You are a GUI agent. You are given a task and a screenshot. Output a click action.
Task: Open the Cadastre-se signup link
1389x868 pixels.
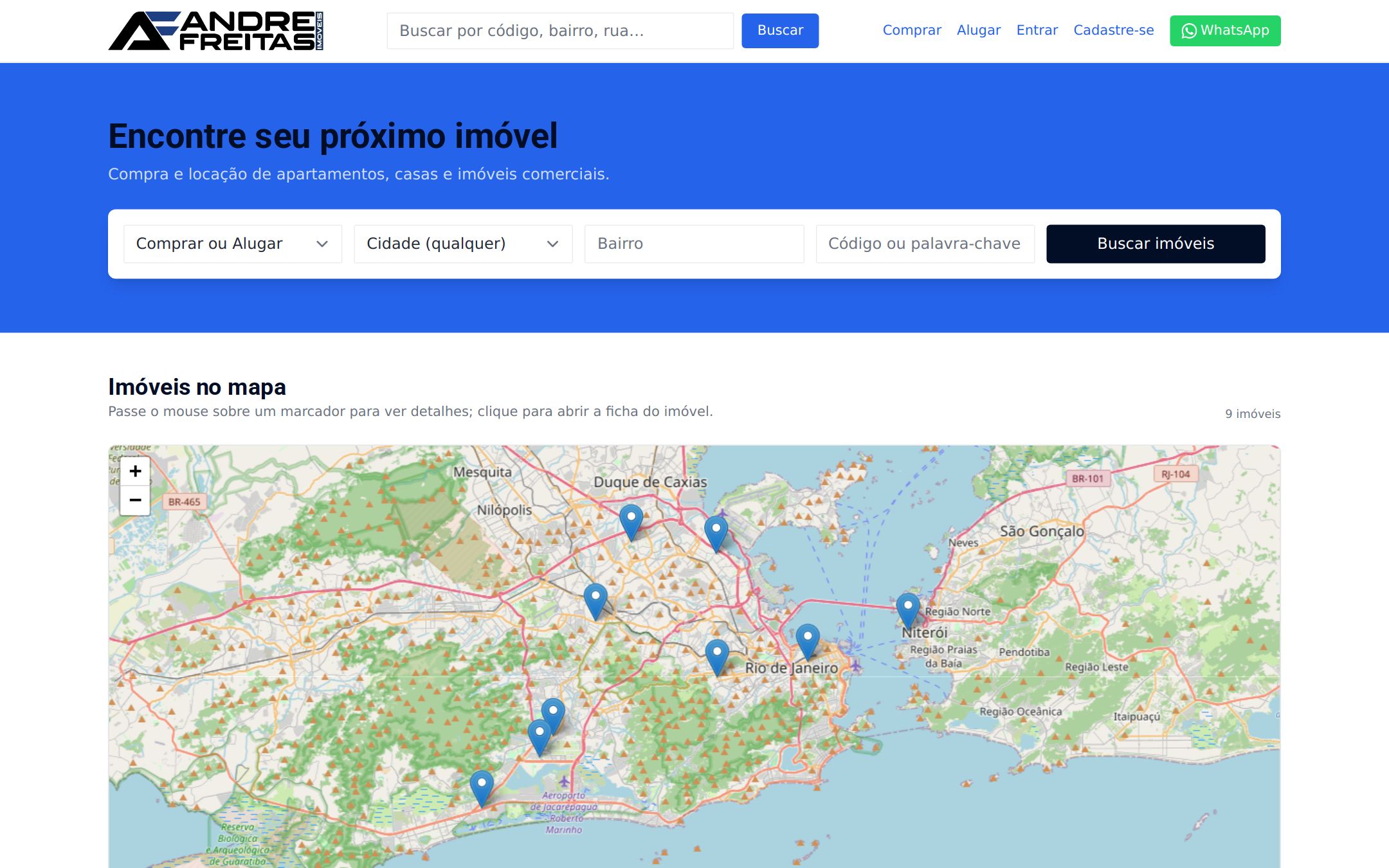1113,30
